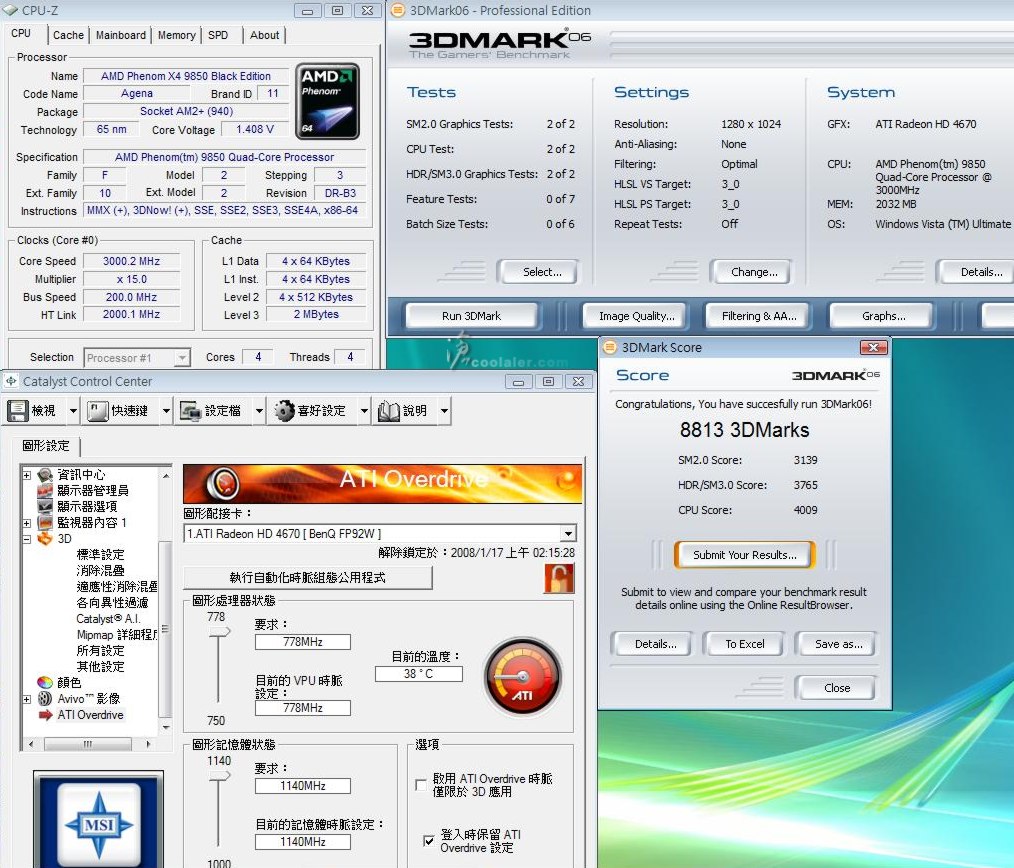Screen dimensions: 1014x868
Task: Expand the 資訊中心 tree node
Action: tap(27, 475)
